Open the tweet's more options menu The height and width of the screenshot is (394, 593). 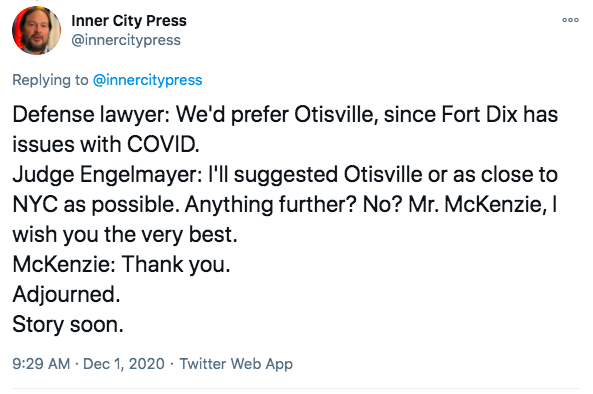pyautogui.click(x=570, y=20)
